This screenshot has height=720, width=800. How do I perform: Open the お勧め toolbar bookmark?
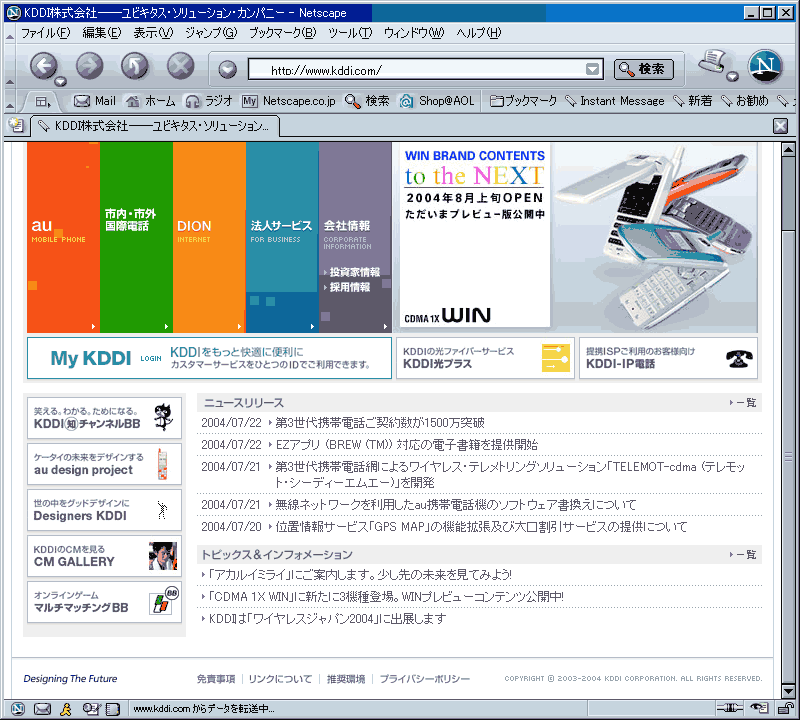pos(744,101)
